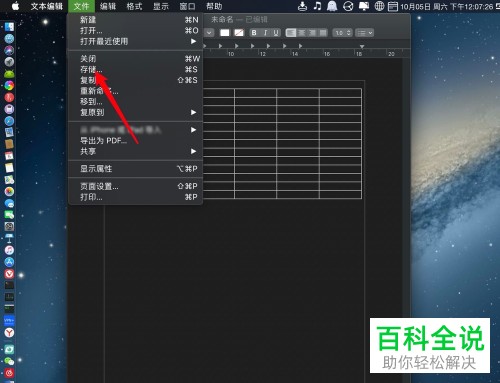Click the display mirroring menu bar icon
Screen dimensions: 500x383
pos(364,6)
